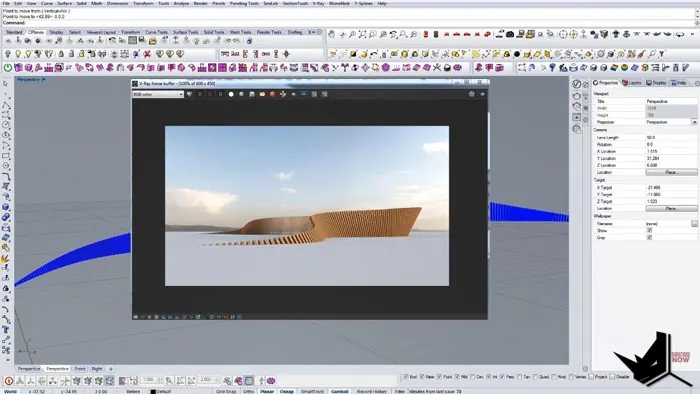Open the Render menu
This screenshot has width=700, height=394.
point(200,3)
